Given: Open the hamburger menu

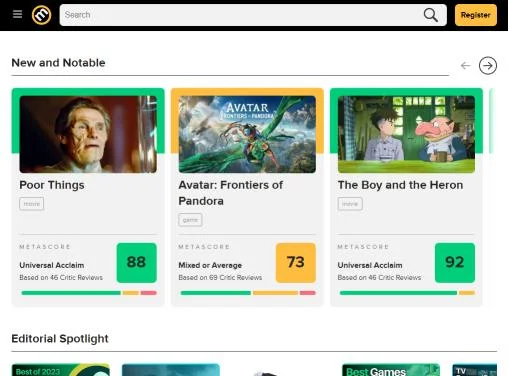Looking at the screenshot, I should click(x=17, y=14).
